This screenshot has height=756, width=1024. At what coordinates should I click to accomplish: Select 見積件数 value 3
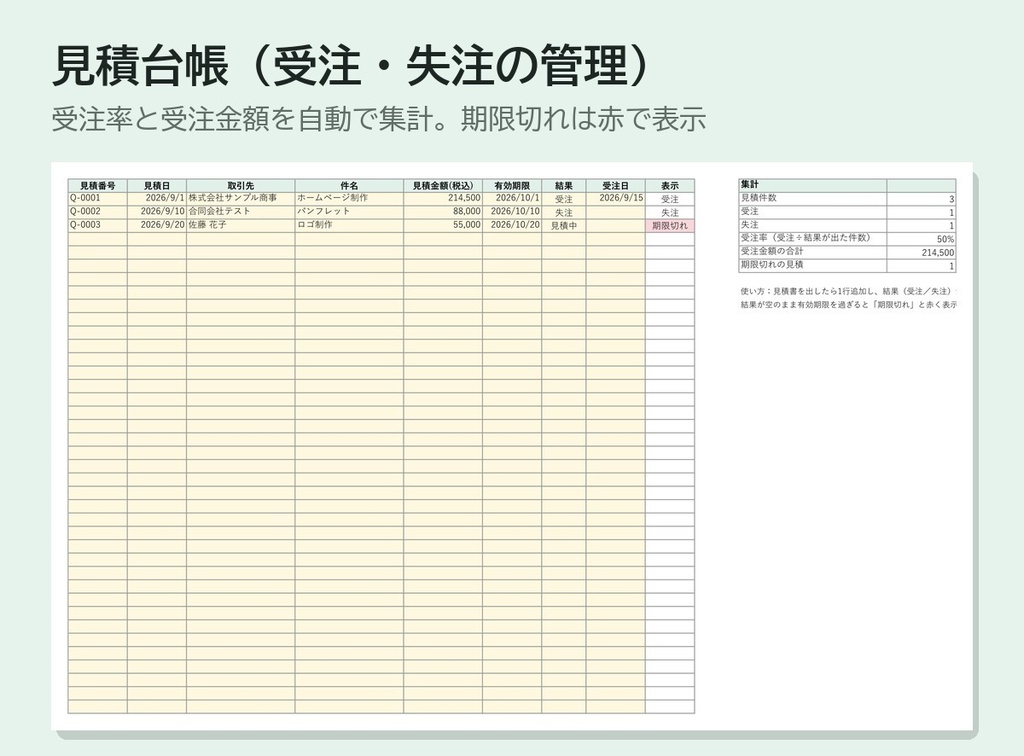click(x=921, y=198)
